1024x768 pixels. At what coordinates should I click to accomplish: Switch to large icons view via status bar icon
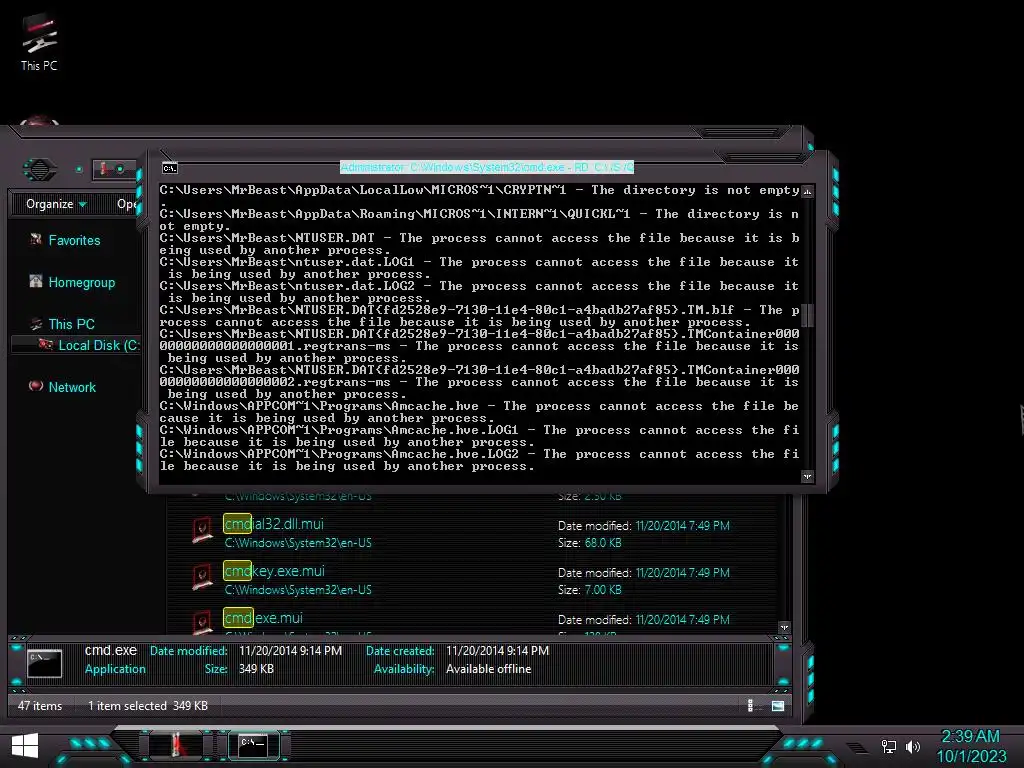[x=778, y=705]
